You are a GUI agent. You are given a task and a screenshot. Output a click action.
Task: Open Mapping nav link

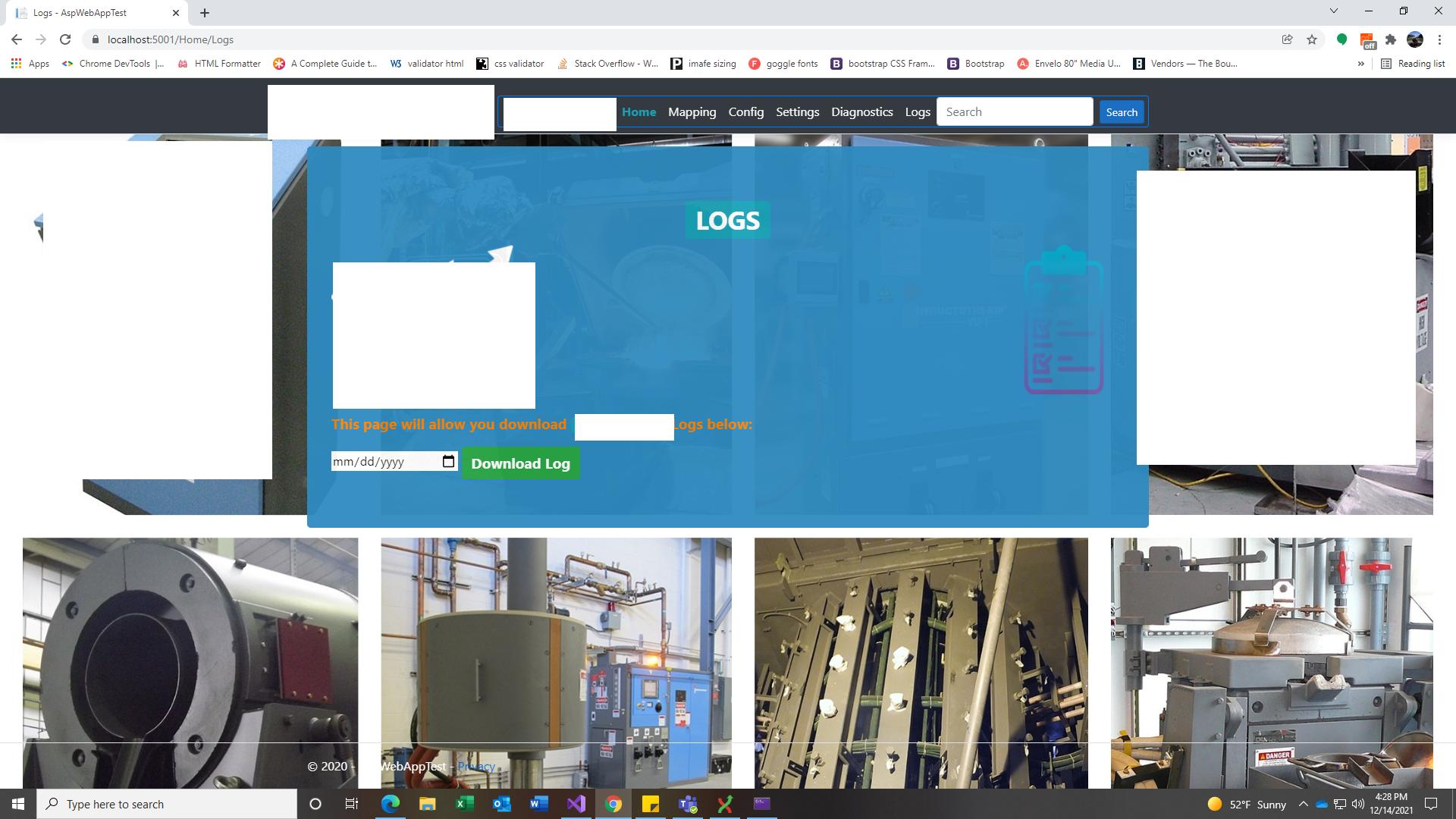[692, 111]
